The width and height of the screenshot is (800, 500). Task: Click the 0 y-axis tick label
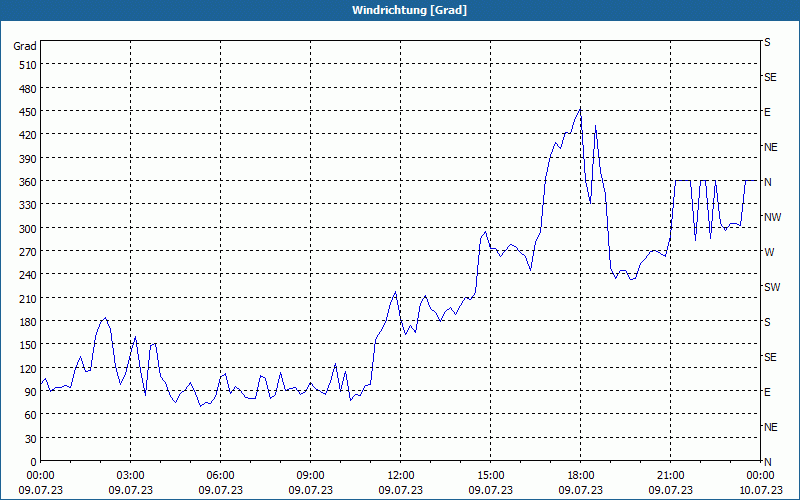click(x=33, y=462)
